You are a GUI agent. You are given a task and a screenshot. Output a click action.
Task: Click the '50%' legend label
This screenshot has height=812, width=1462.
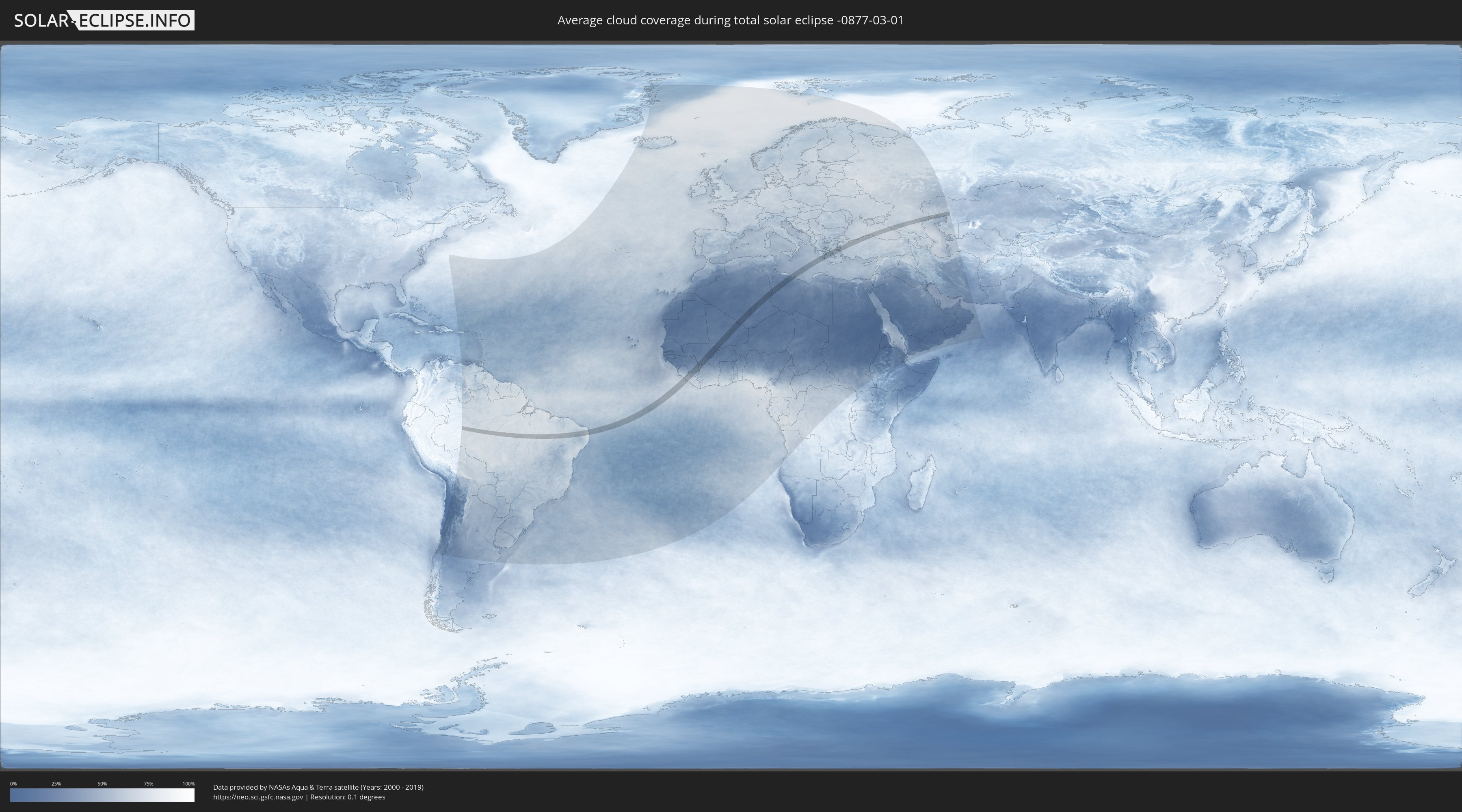tap(102, 784)
